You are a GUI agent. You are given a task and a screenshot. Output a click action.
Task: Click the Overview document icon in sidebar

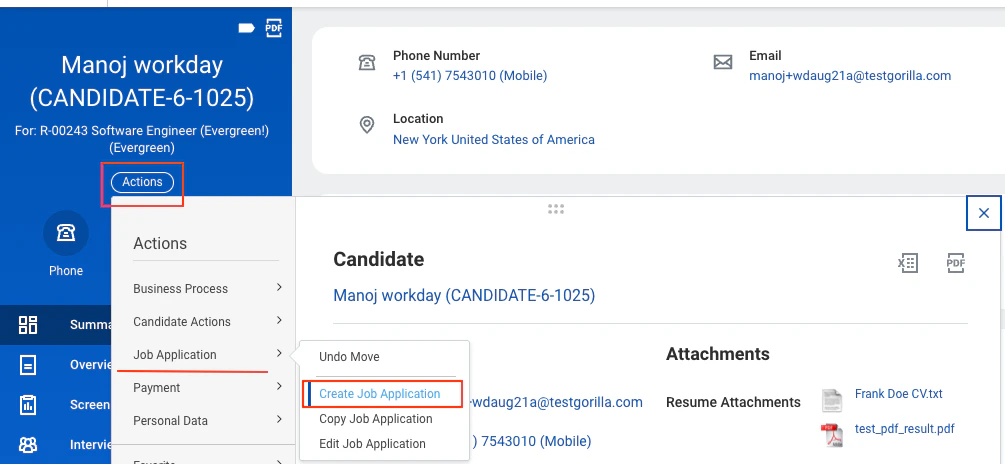28,365
